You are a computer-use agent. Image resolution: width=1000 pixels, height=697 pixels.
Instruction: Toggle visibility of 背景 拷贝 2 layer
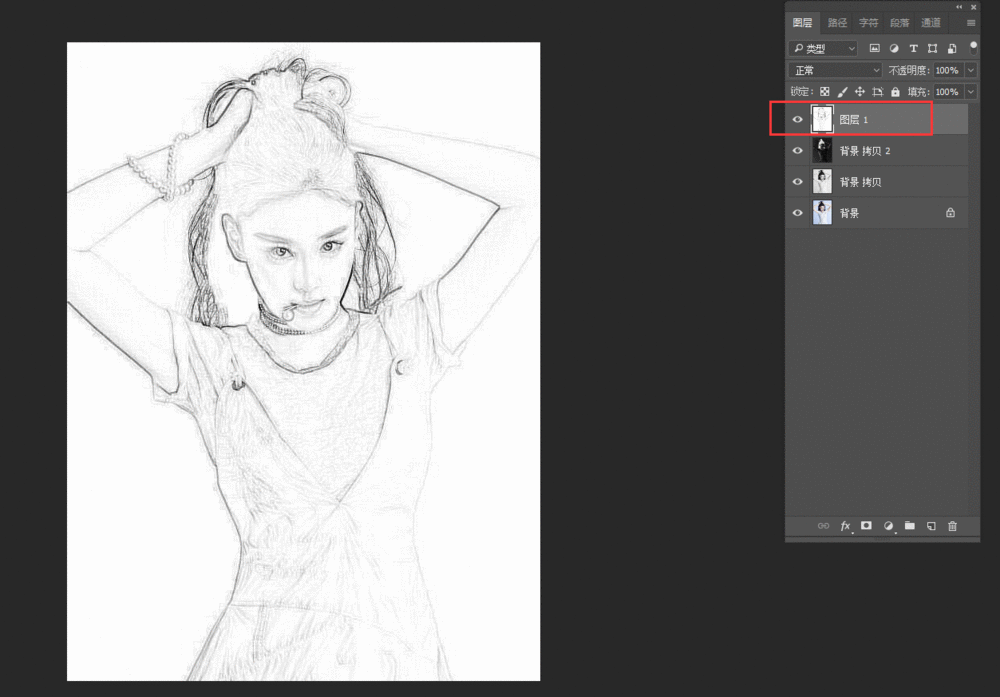[x=797, y=151]
